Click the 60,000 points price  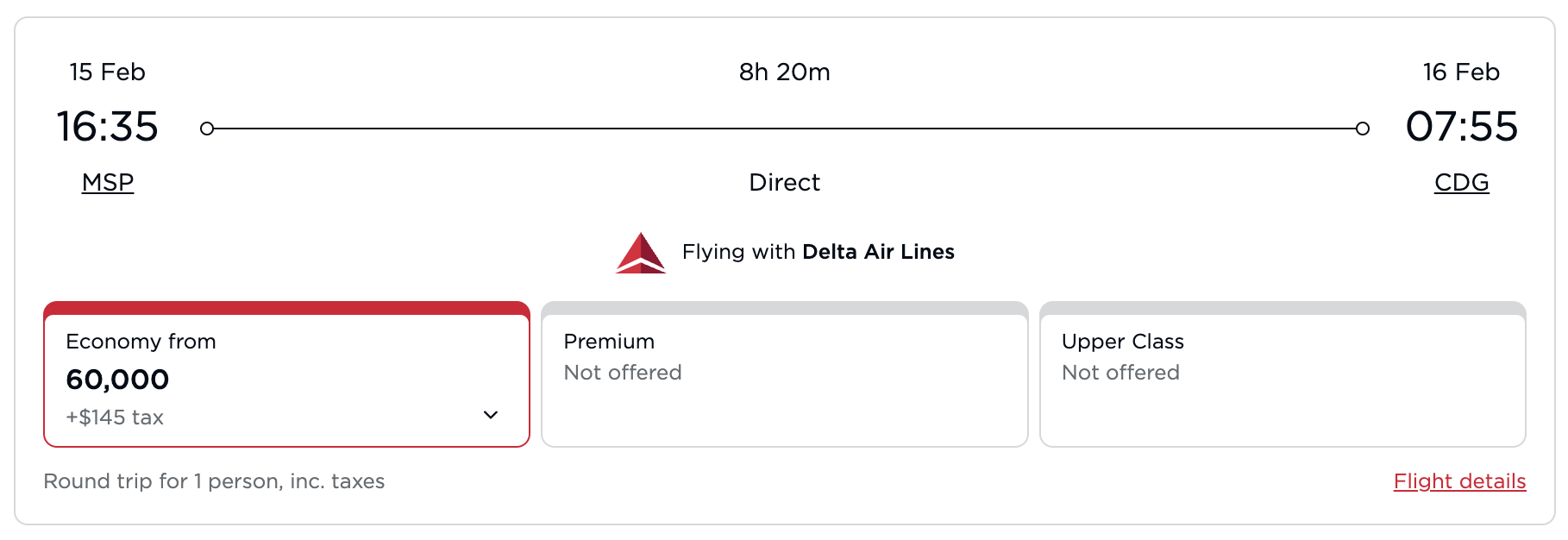118,380
